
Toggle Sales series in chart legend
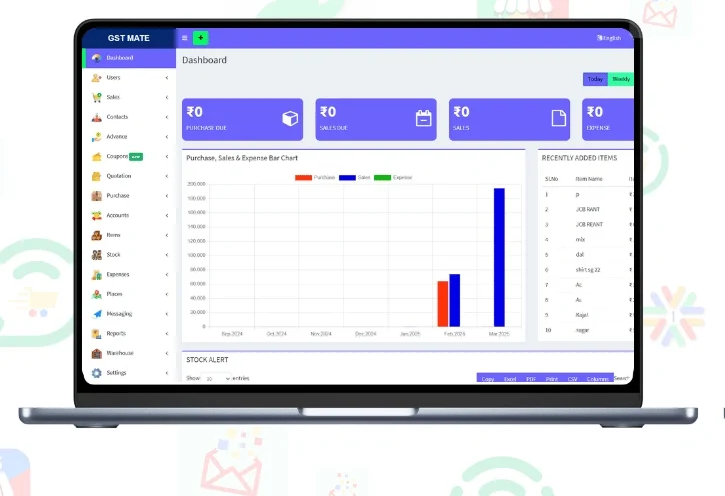point(355,177)
